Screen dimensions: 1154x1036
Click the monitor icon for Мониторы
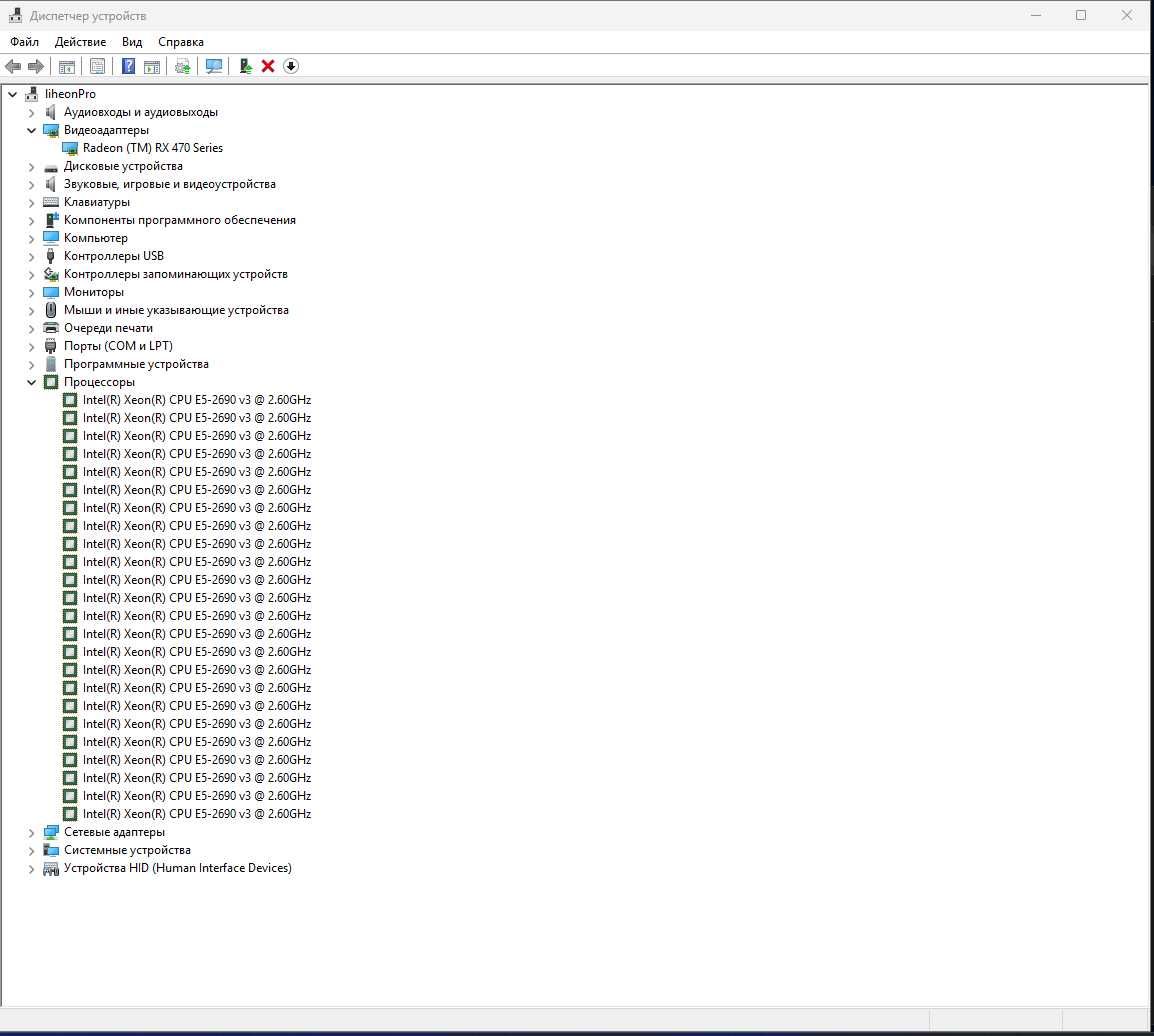tap(51, 292)
